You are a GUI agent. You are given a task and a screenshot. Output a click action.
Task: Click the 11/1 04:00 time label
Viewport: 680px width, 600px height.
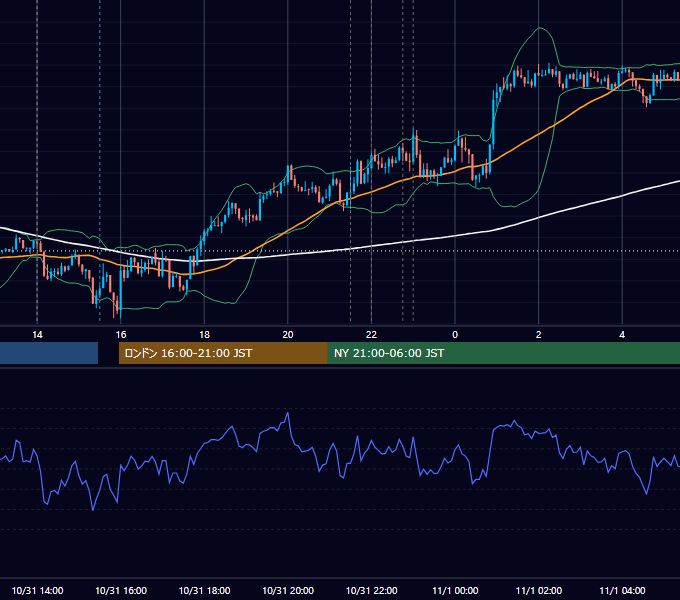622,590
